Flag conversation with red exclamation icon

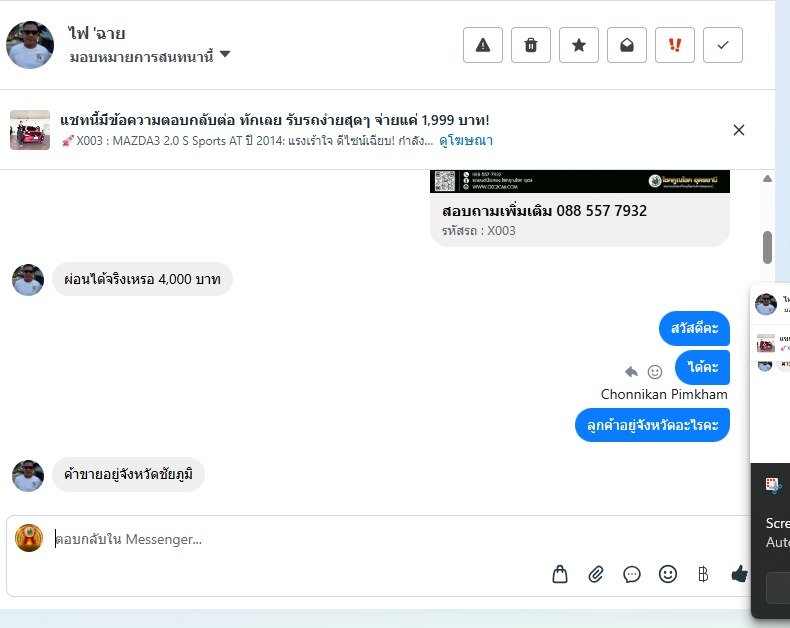pyautogui.click(x=675, y=45)
